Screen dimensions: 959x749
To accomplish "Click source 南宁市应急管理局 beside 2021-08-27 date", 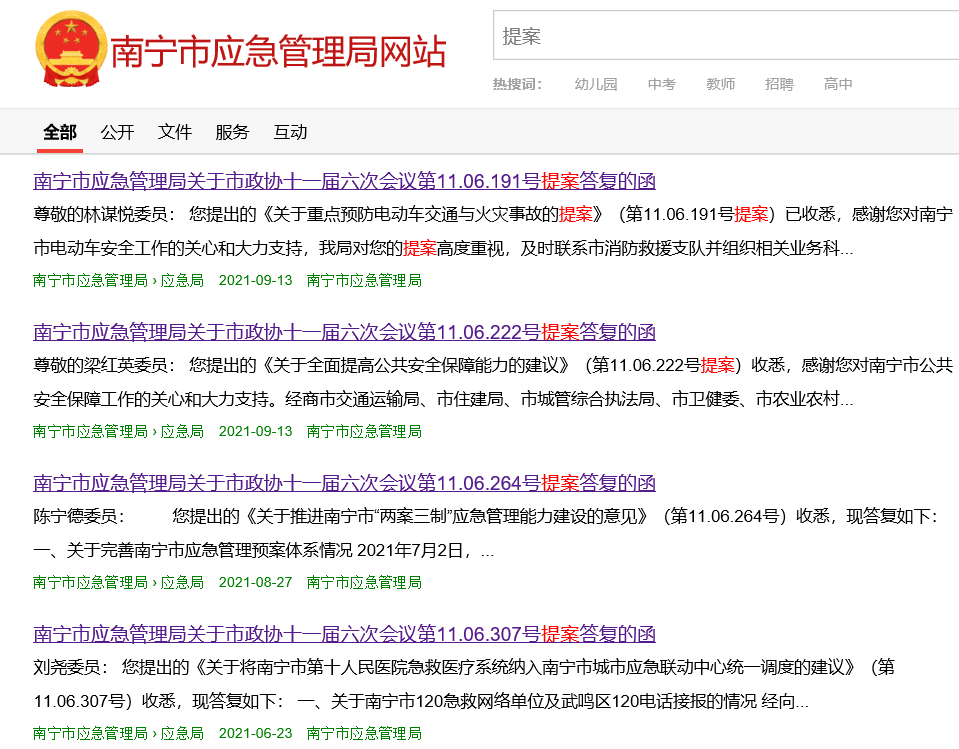I will 364,582.
